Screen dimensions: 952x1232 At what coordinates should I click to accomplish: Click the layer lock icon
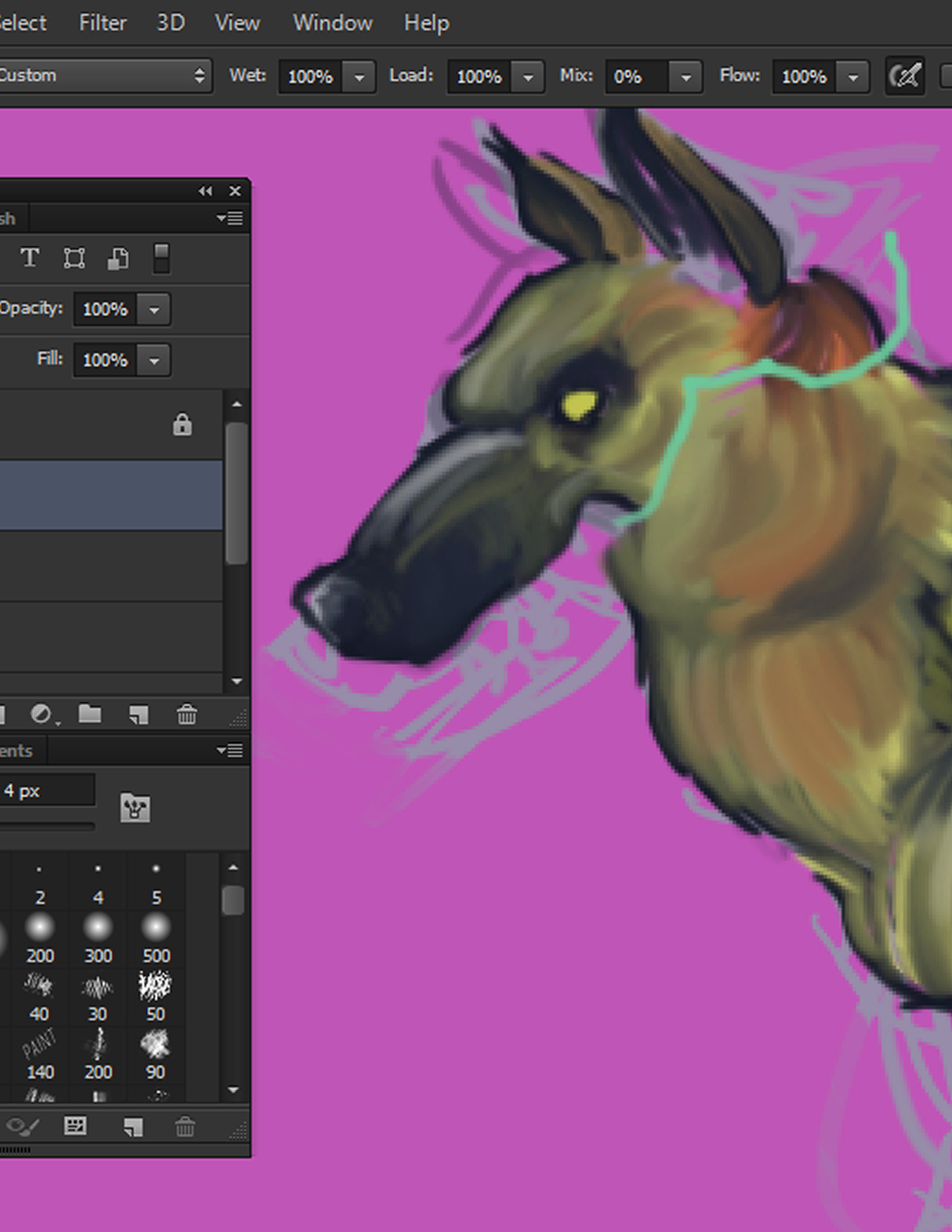[x=181, y=424]
